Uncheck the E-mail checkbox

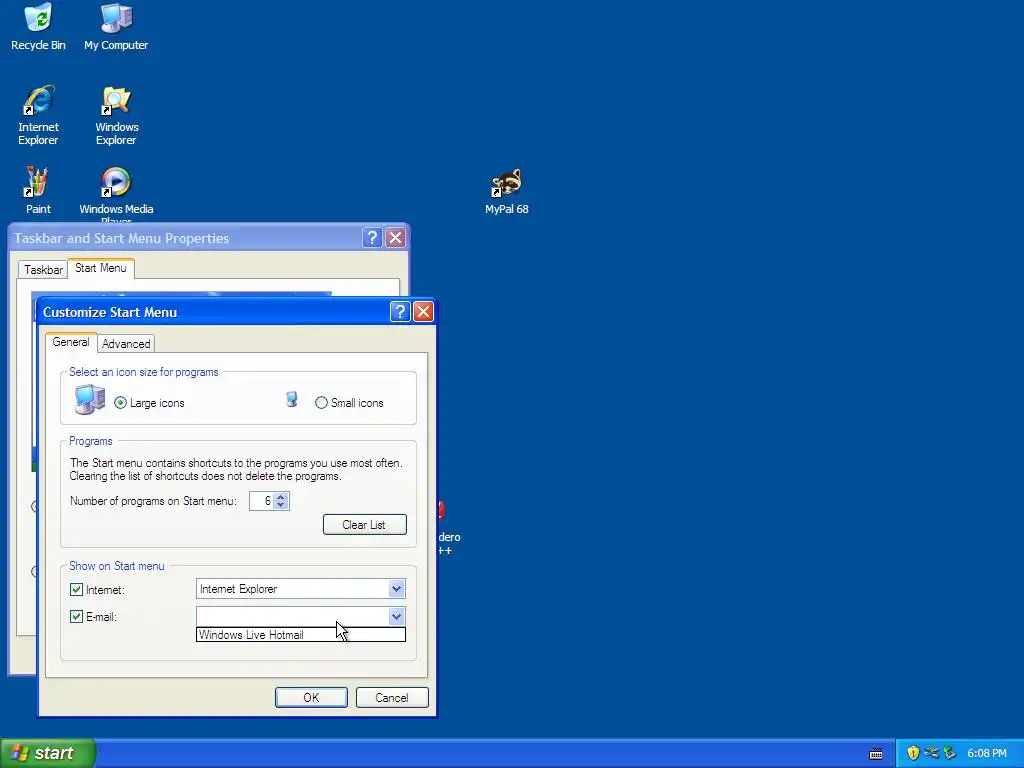[x=76, y=616]
